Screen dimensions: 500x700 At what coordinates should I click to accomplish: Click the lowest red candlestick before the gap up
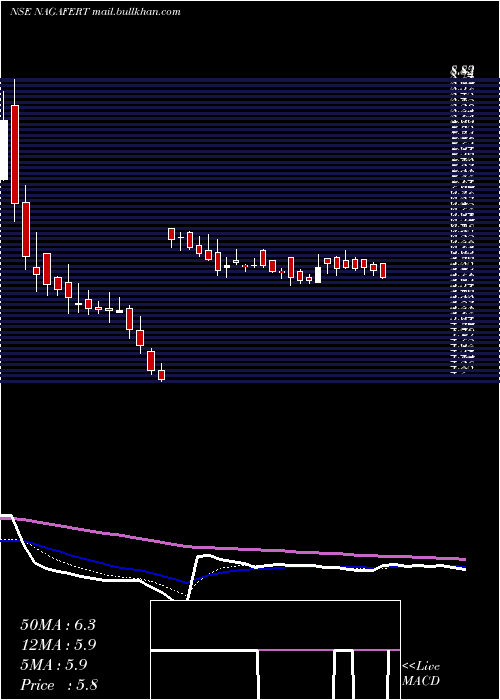click(161, 374)
